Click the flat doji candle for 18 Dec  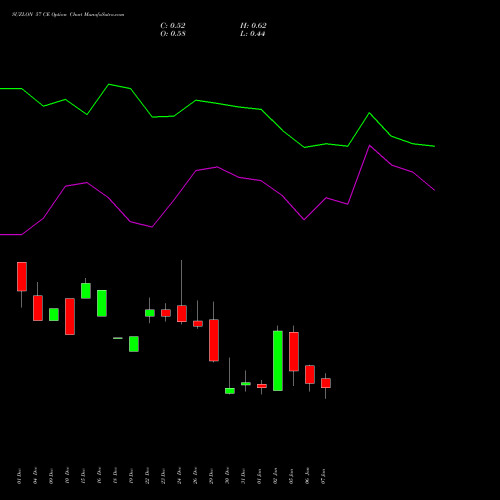(x=118, y=338)
